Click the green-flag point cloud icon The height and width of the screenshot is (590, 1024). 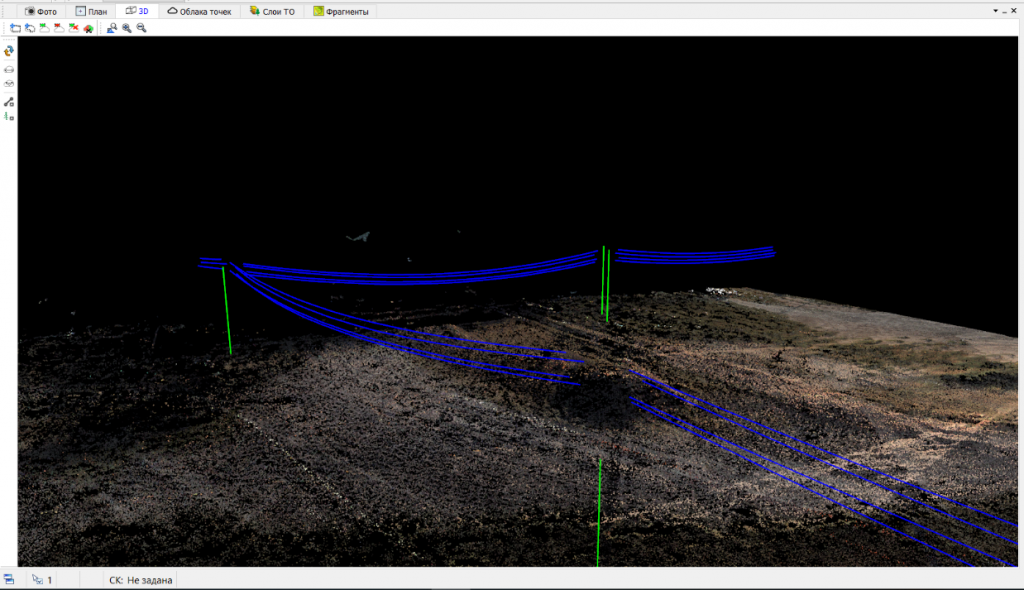click(44, 28)
